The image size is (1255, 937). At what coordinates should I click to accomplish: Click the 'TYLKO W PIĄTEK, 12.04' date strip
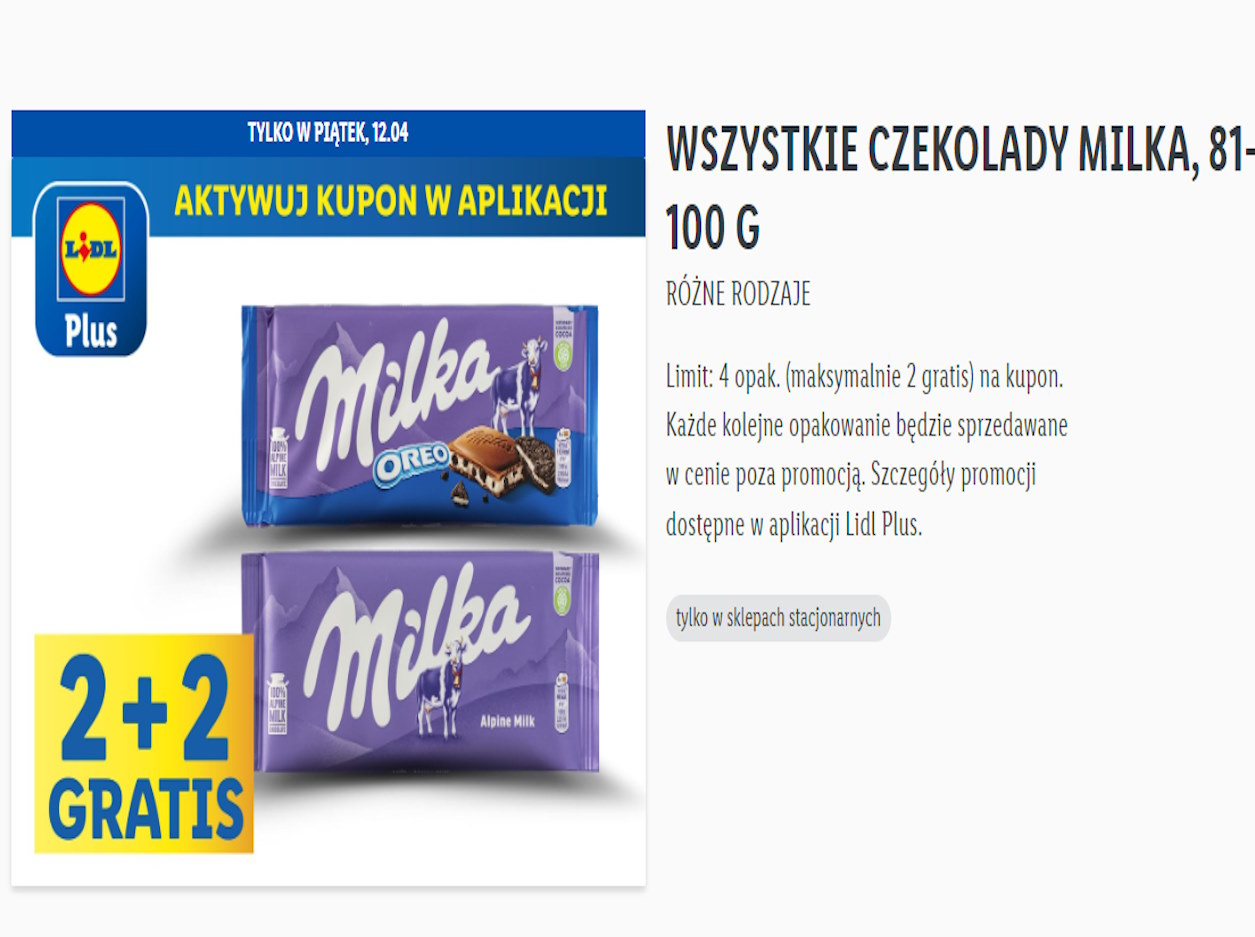pyautogui.click(x=328, y=133)
